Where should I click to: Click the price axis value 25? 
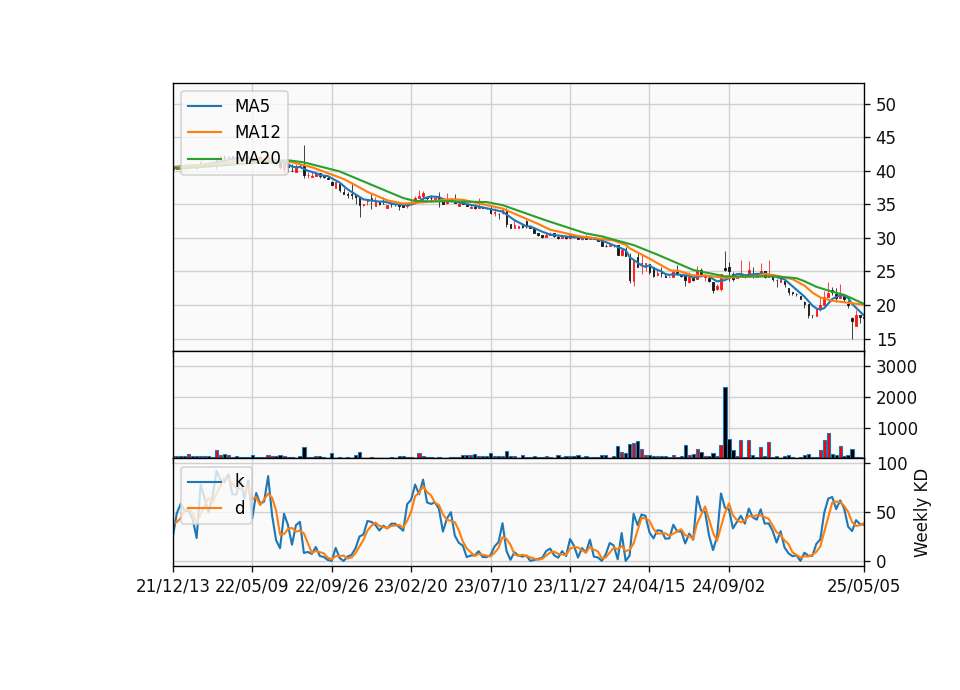885,272
